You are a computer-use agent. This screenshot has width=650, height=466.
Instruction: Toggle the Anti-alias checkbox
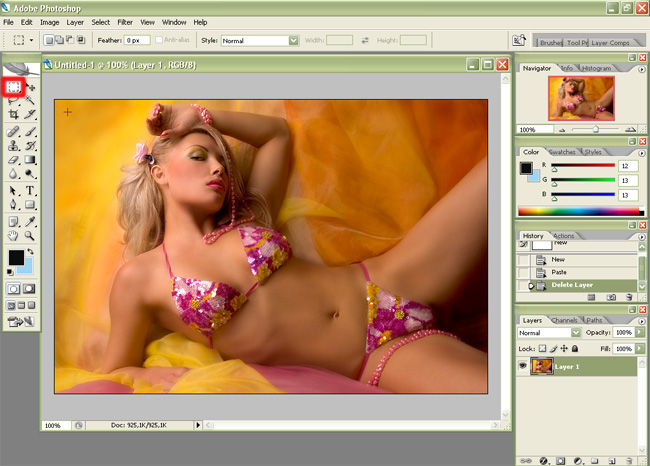click(159, 40)
